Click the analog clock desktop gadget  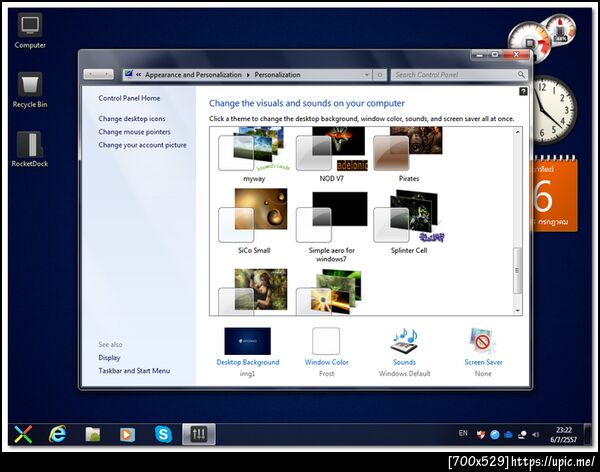click(x=553, y=109)
